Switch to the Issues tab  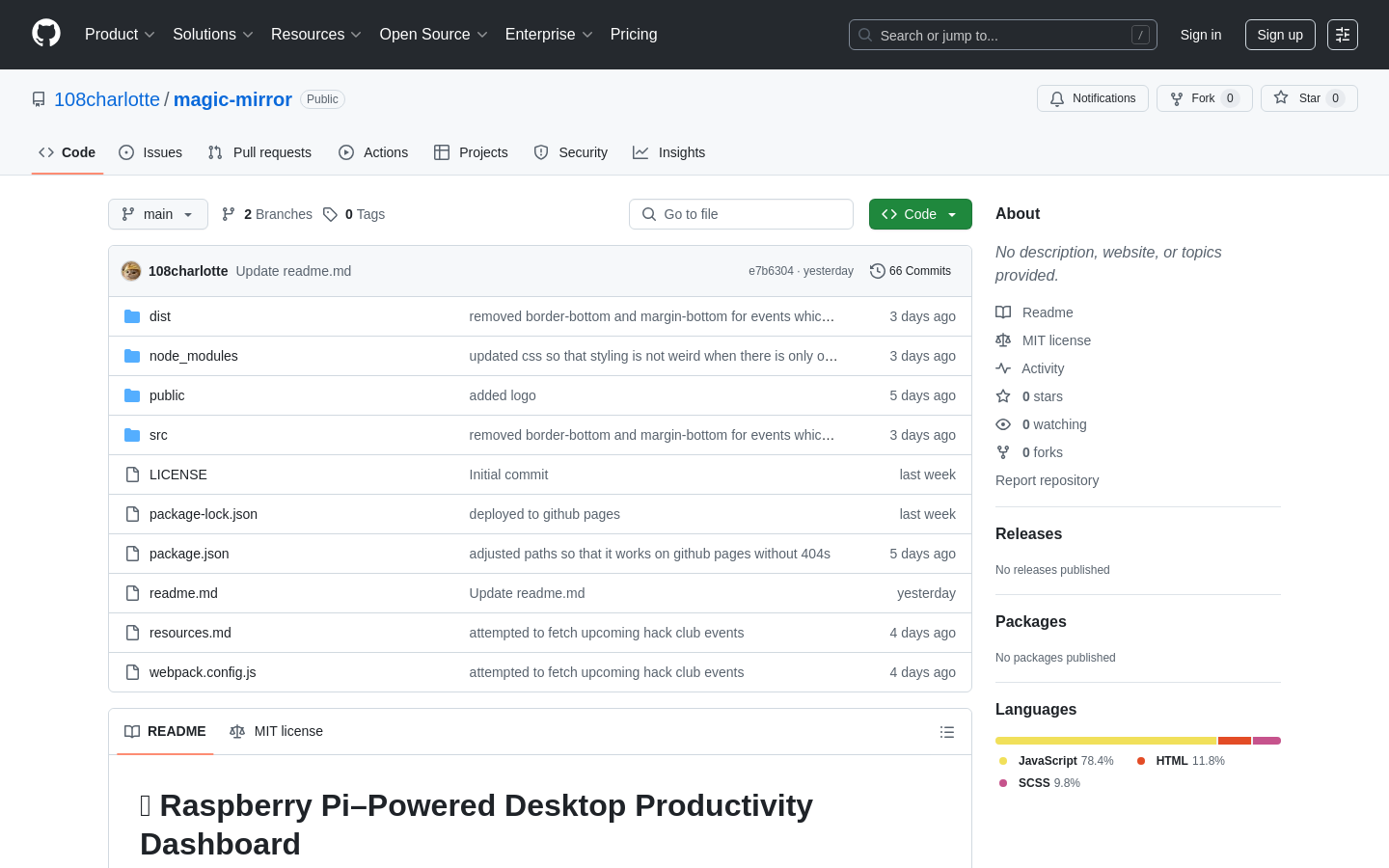point(150,152)
